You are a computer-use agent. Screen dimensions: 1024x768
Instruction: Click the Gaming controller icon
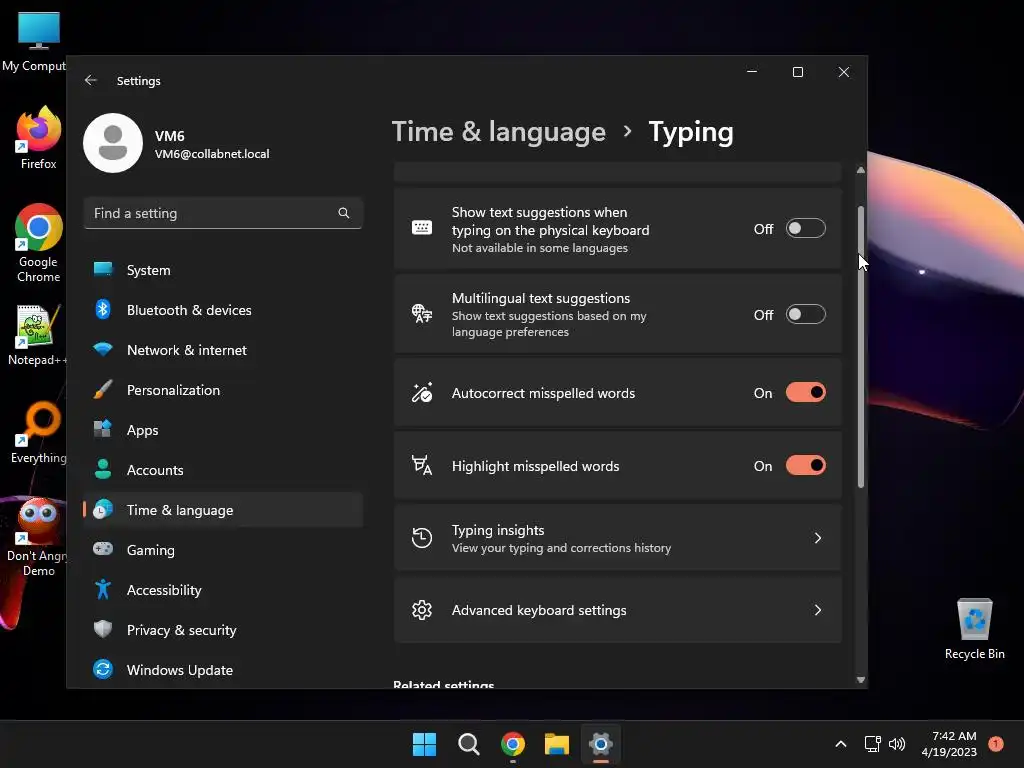point(103,549)
